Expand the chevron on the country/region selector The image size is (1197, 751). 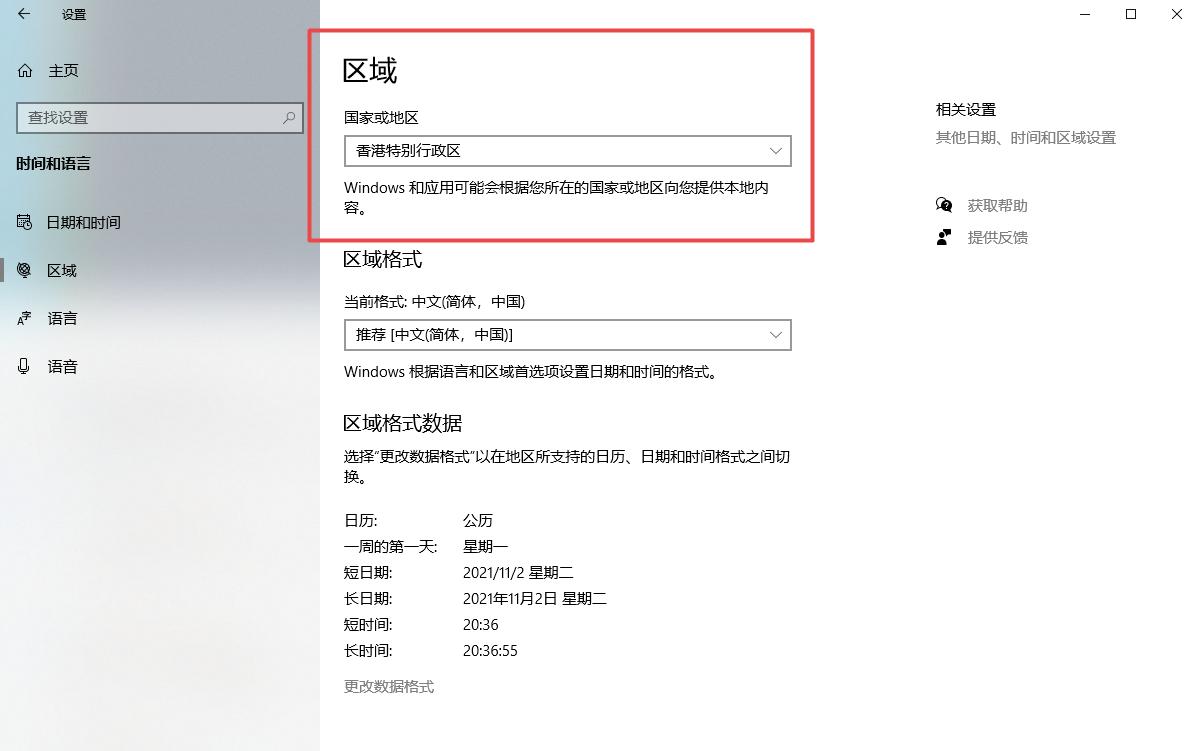tap(776, 151)
